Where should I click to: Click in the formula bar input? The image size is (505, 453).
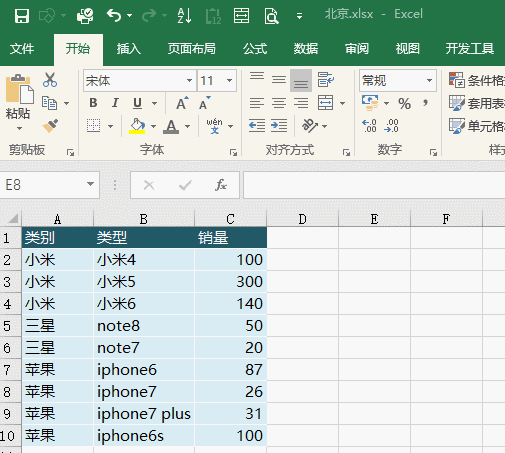tap(374, 185)
